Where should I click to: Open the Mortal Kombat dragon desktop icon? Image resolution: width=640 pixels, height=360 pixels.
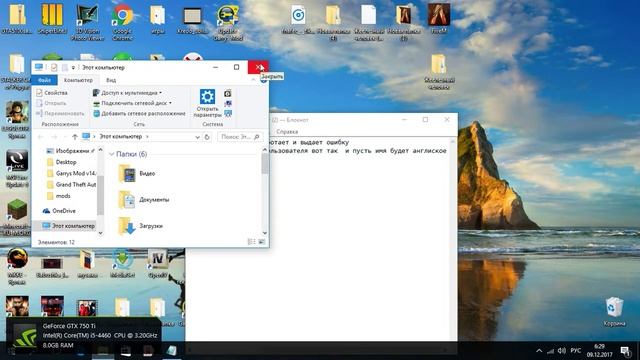pyautogui.click(x=17, y=267)
